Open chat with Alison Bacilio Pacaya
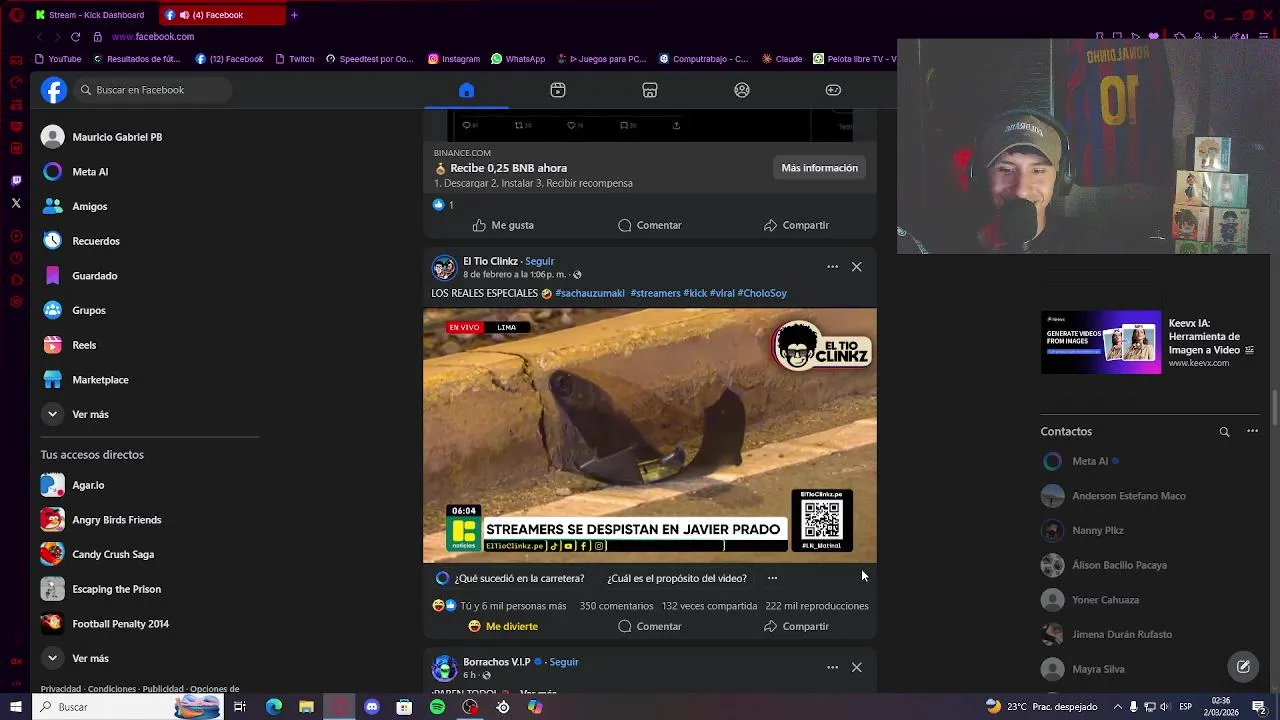 [x=1104, y=565]
